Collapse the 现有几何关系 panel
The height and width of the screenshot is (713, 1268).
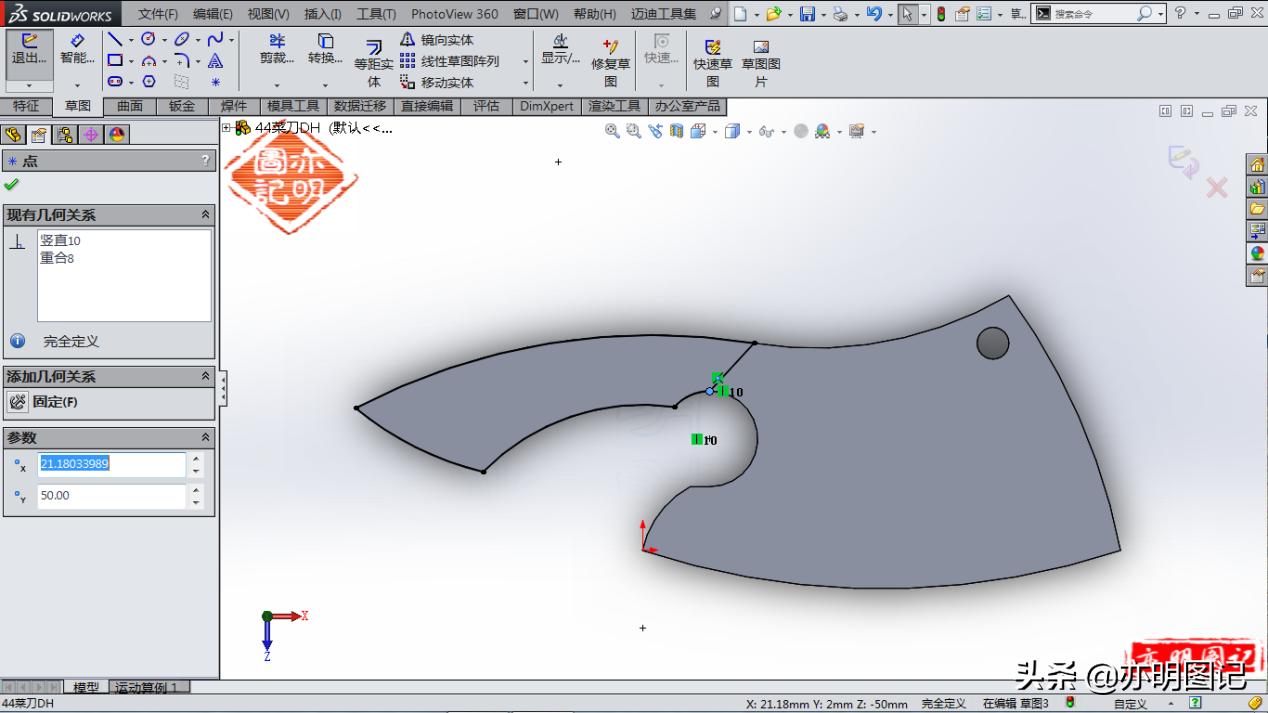point(204,214)
